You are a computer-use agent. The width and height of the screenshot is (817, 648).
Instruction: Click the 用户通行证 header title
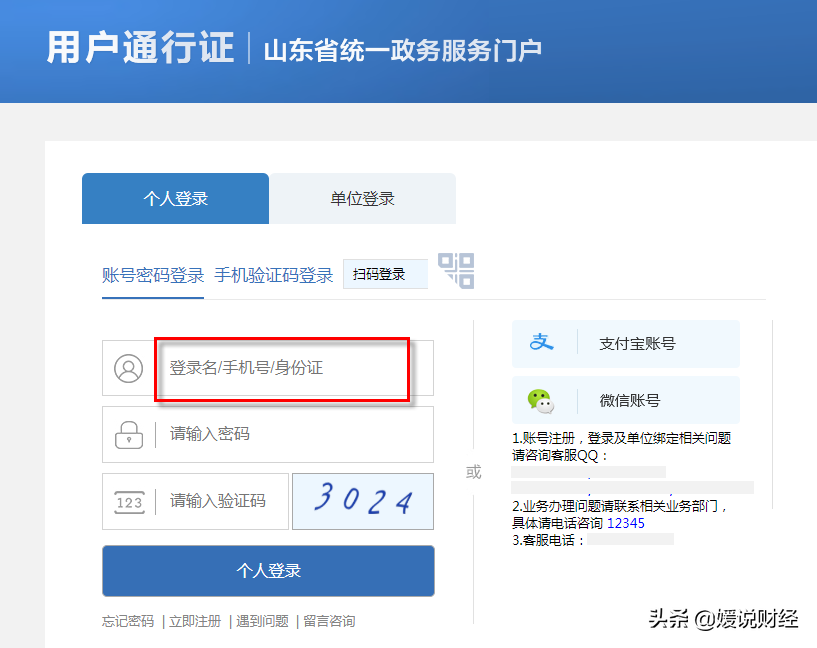[141, 47]
